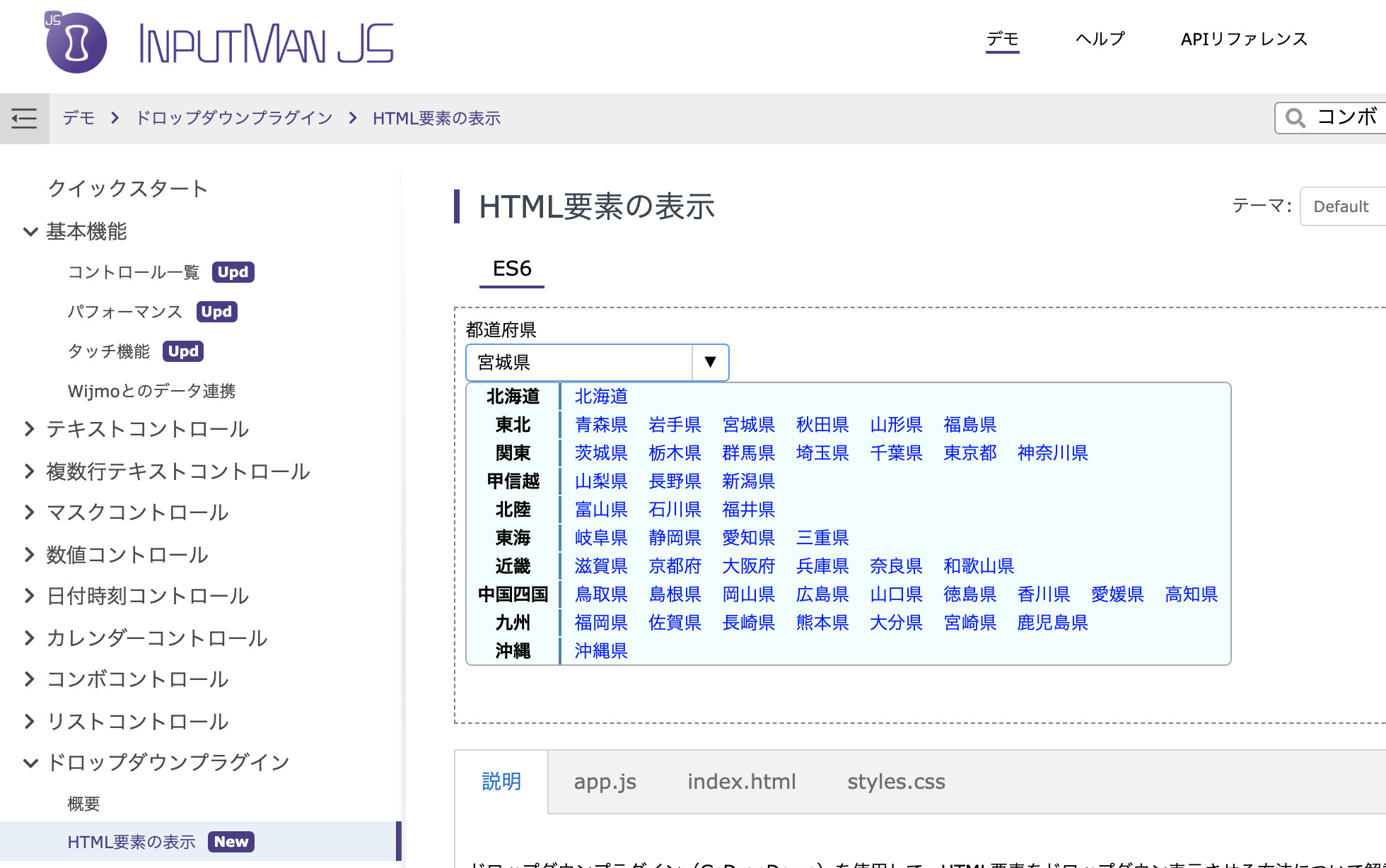Select 新潟県 from the dropdown
Viewport: 1386px width, 868px height.
(x=749, y=481)
